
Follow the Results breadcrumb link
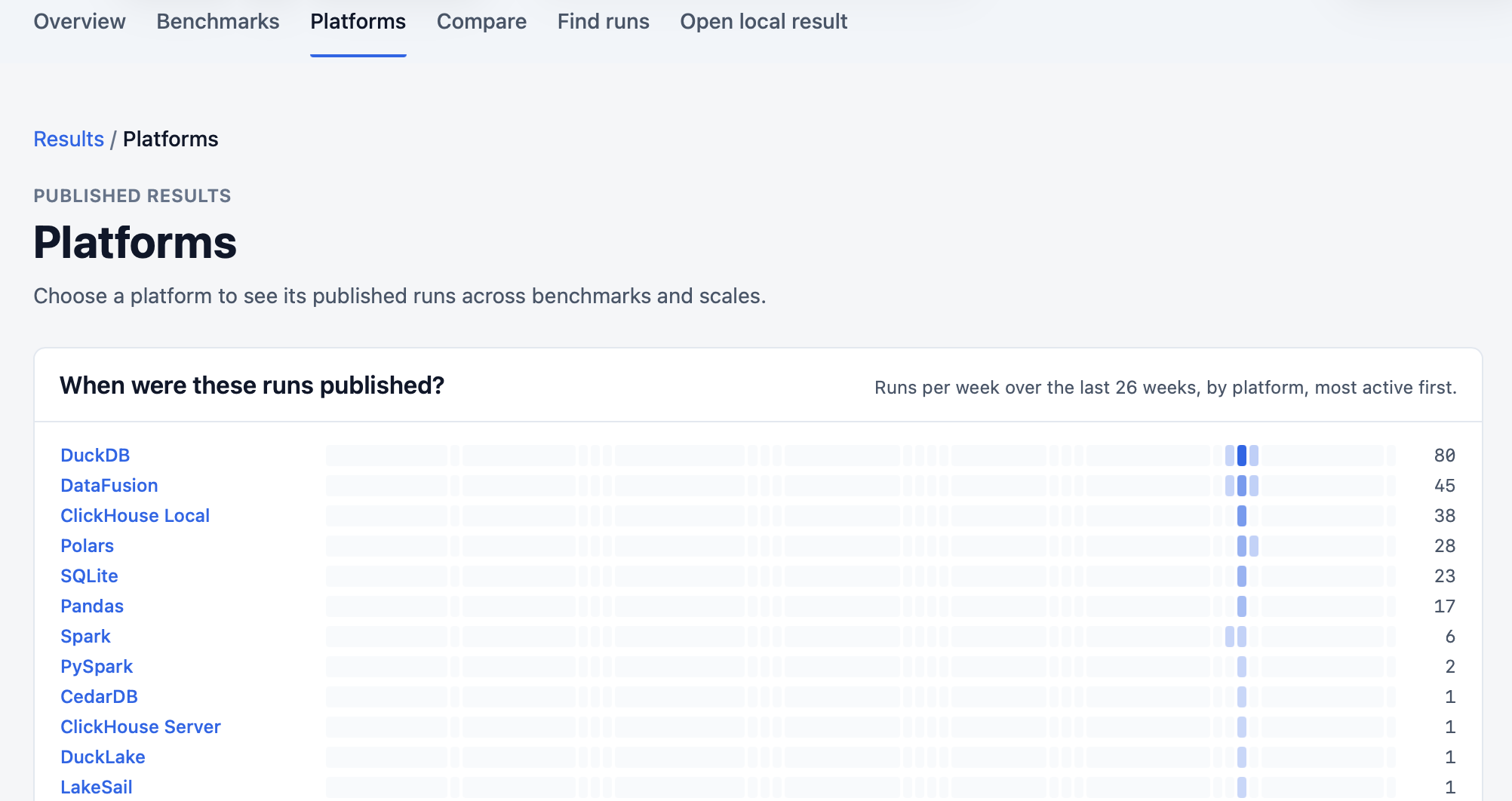click(69, 139)
